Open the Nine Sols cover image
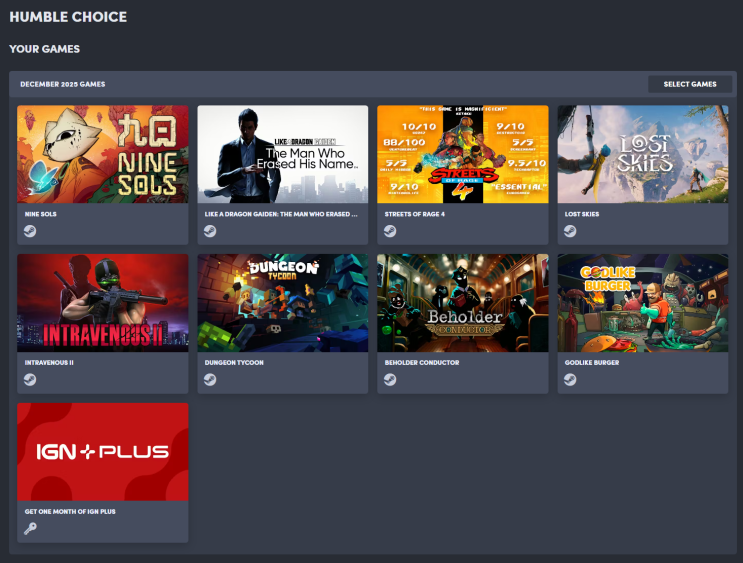Viewport: 743px width, 563px height. 103,154
